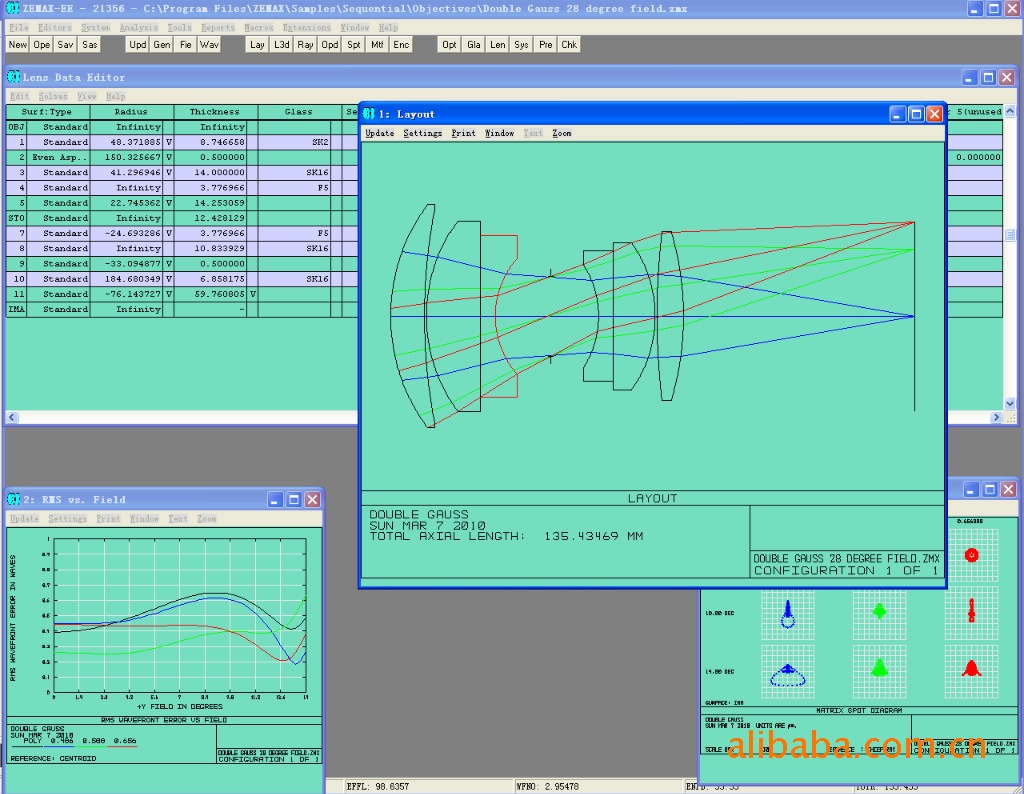
Task: Select the OBJ surface row label
Action: [16, 127]
